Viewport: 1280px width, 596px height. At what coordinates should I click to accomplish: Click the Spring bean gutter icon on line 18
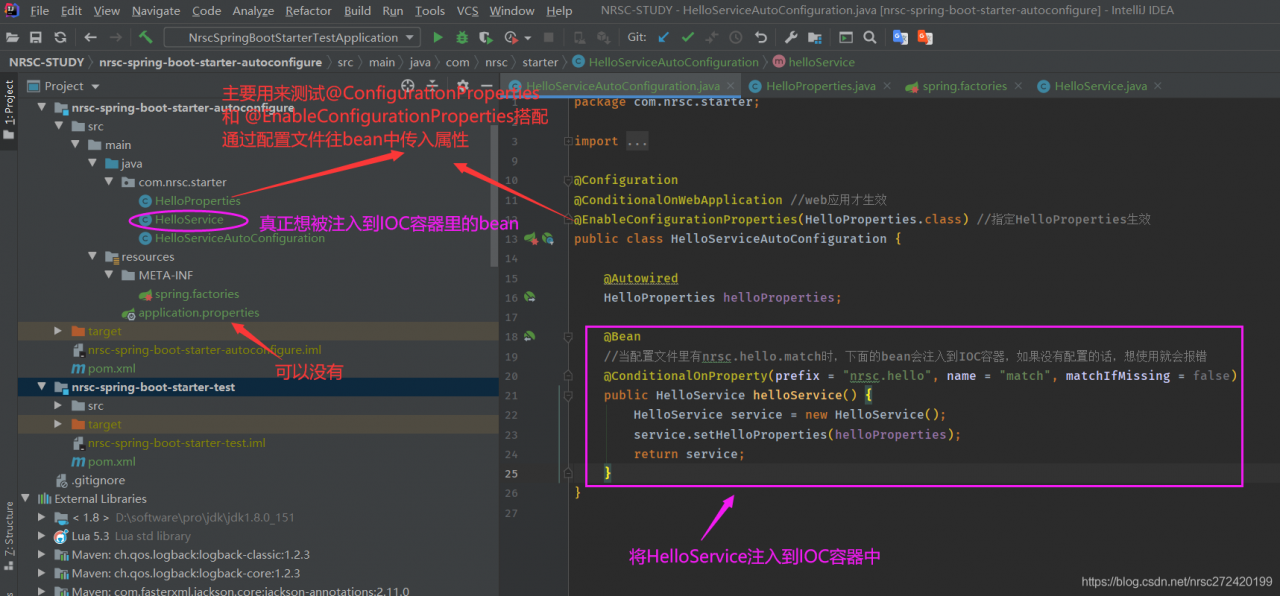pyautogui.click(x=530, y=336)
